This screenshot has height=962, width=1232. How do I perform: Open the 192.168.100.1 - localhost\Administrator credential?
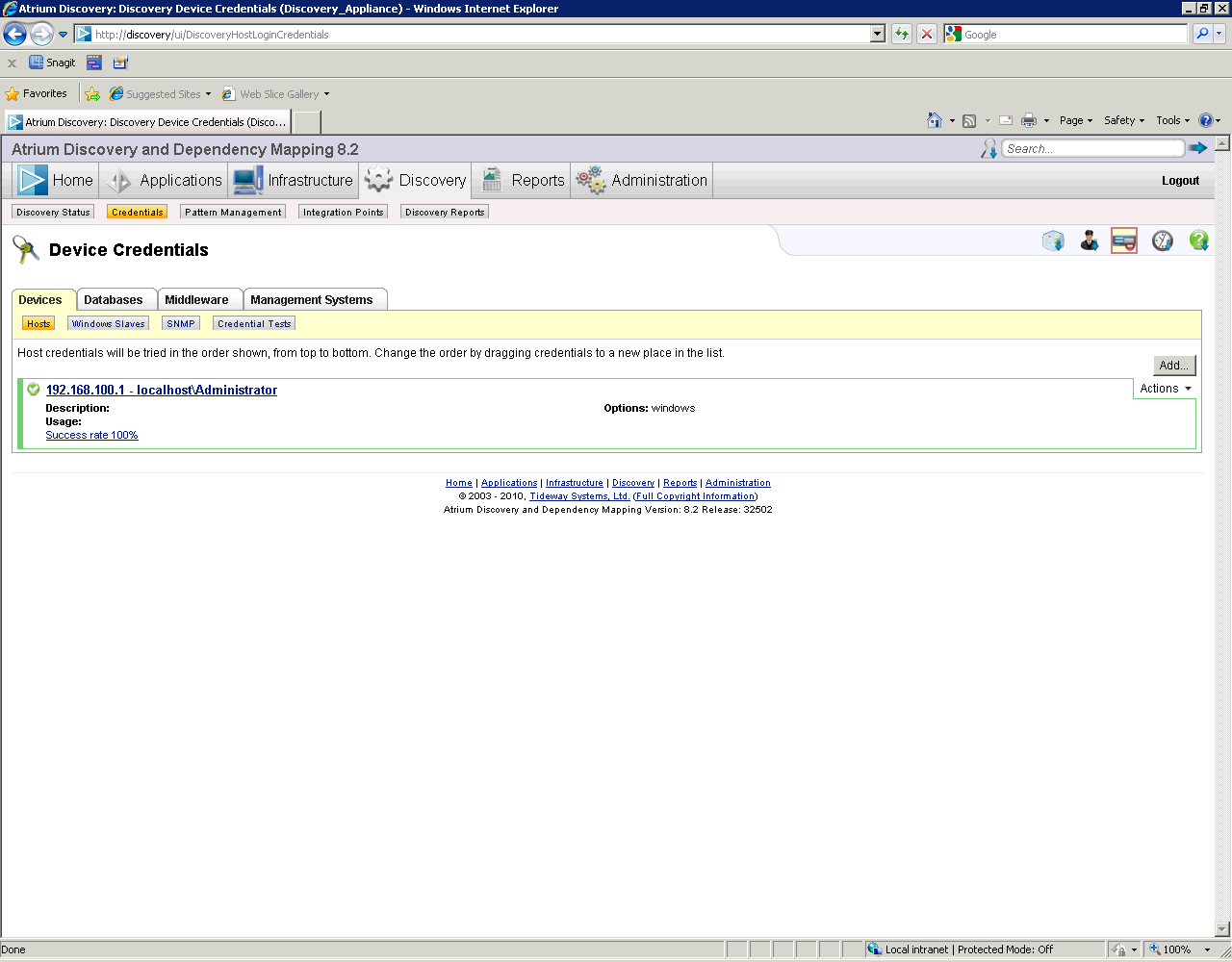162,390
